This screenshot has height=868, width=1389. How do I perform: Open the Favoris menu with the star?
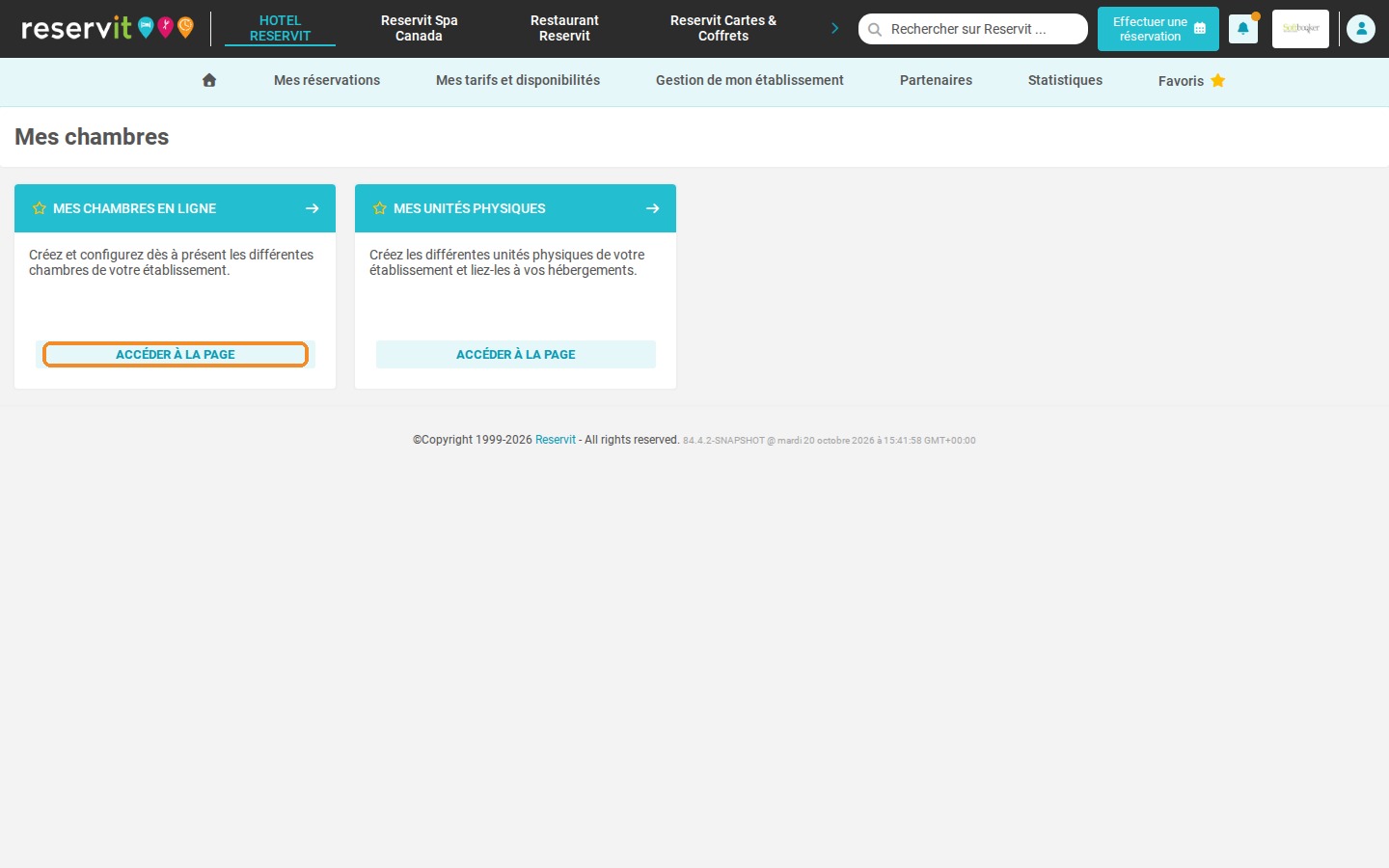pyautogui.click(x=1191, y=81)
